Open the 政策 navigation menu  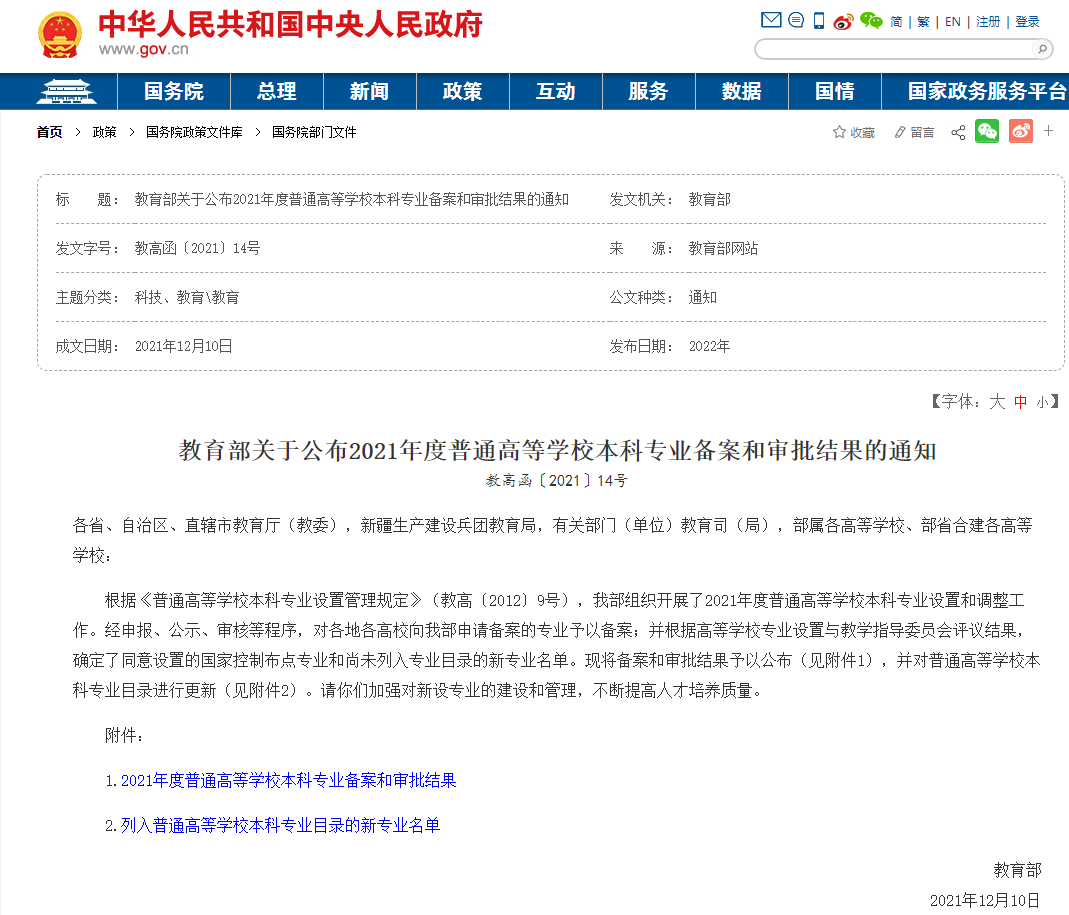point(462,91)
